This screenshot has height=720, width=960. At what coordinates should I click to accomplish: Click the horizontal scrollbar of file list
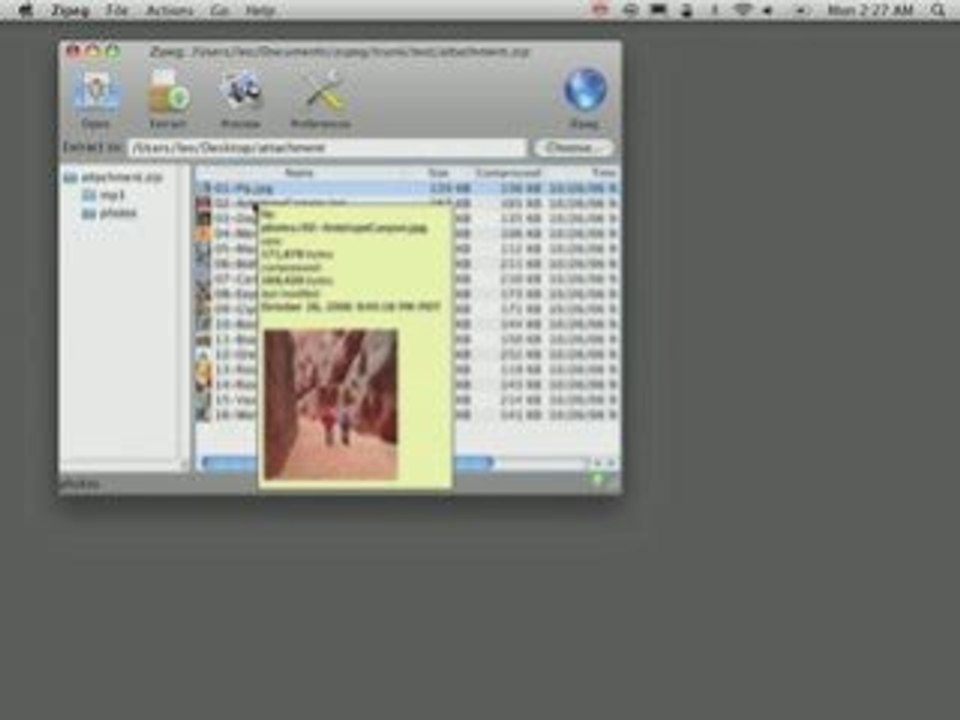[x=347, y=463]
